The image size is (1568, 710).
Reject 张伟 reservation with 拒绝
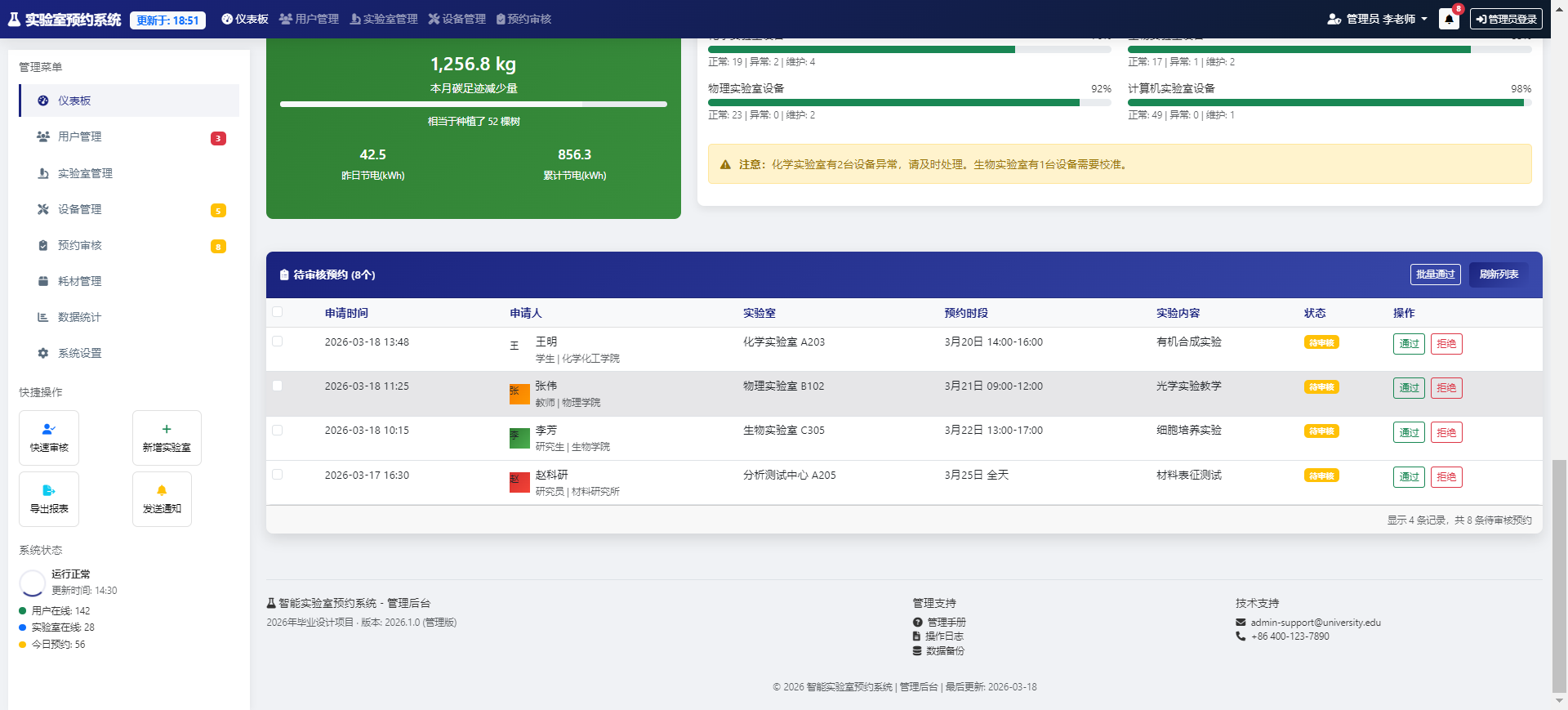tap(1446, 388)
